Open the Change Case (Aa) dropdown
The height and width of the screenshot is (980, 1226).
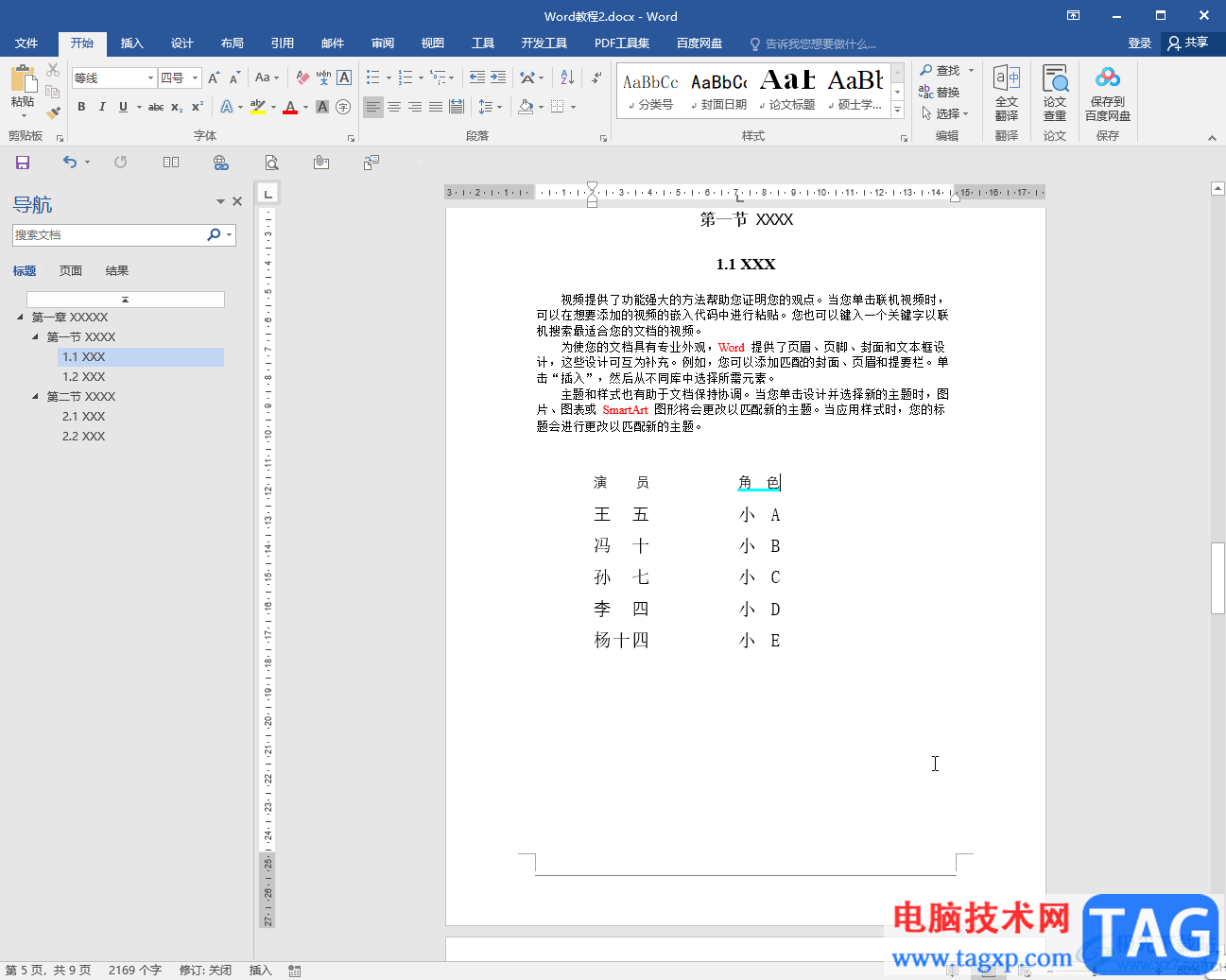point(268,77)
